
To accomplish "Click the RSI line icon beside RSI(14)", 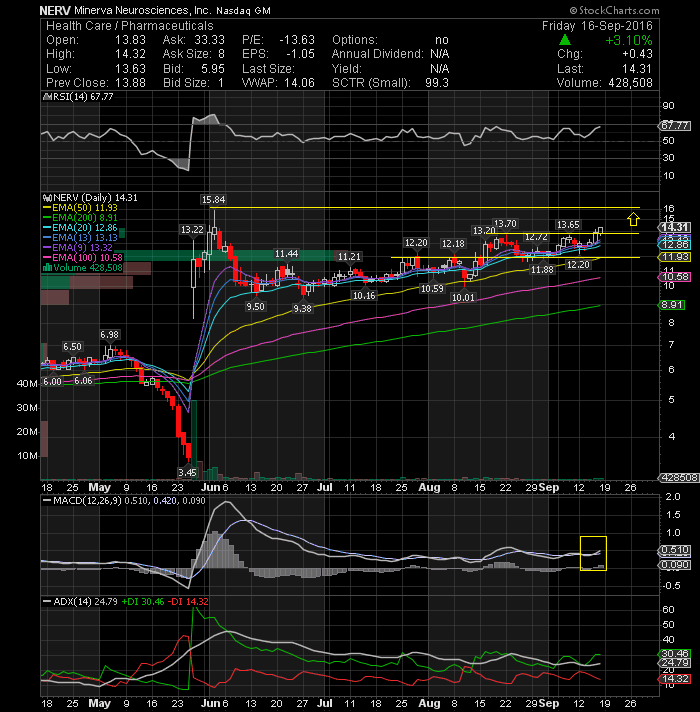I will (x=46, y=97).
